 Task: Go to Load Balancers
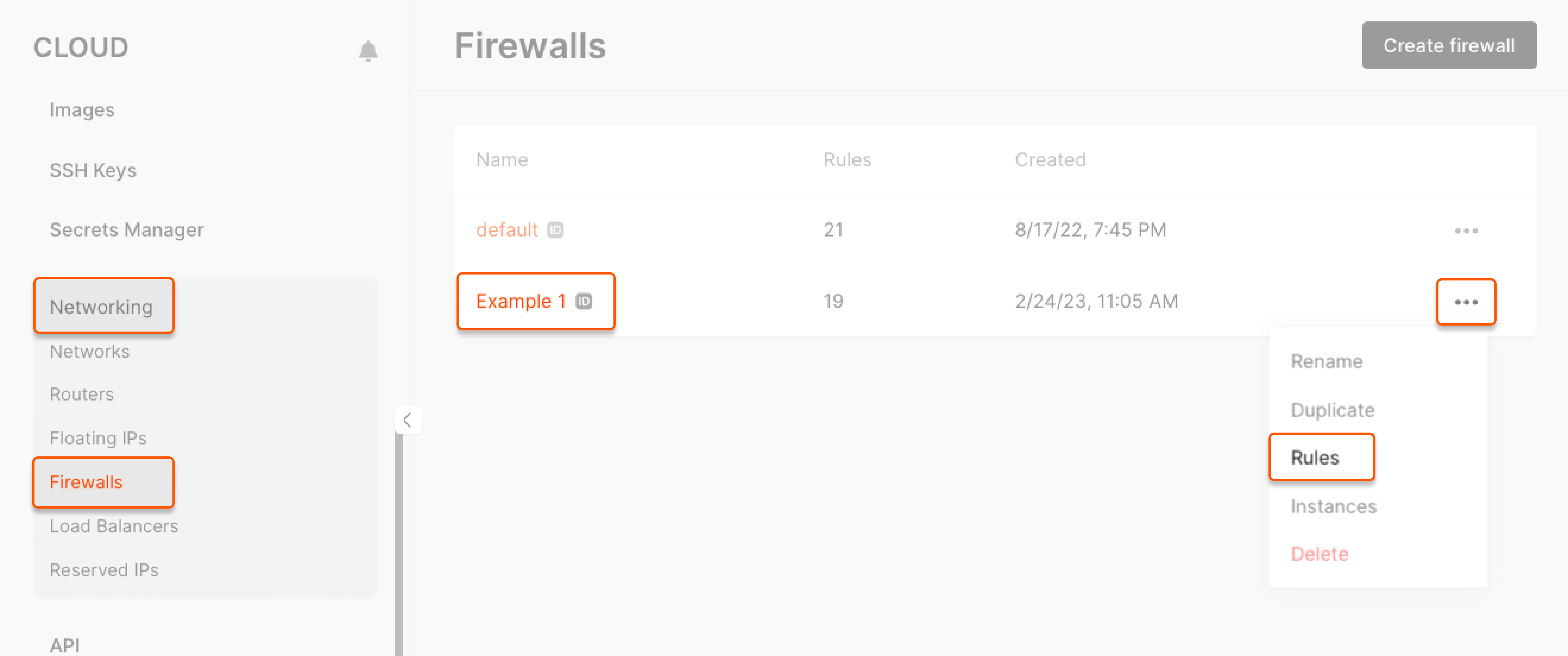click(114, 526)
